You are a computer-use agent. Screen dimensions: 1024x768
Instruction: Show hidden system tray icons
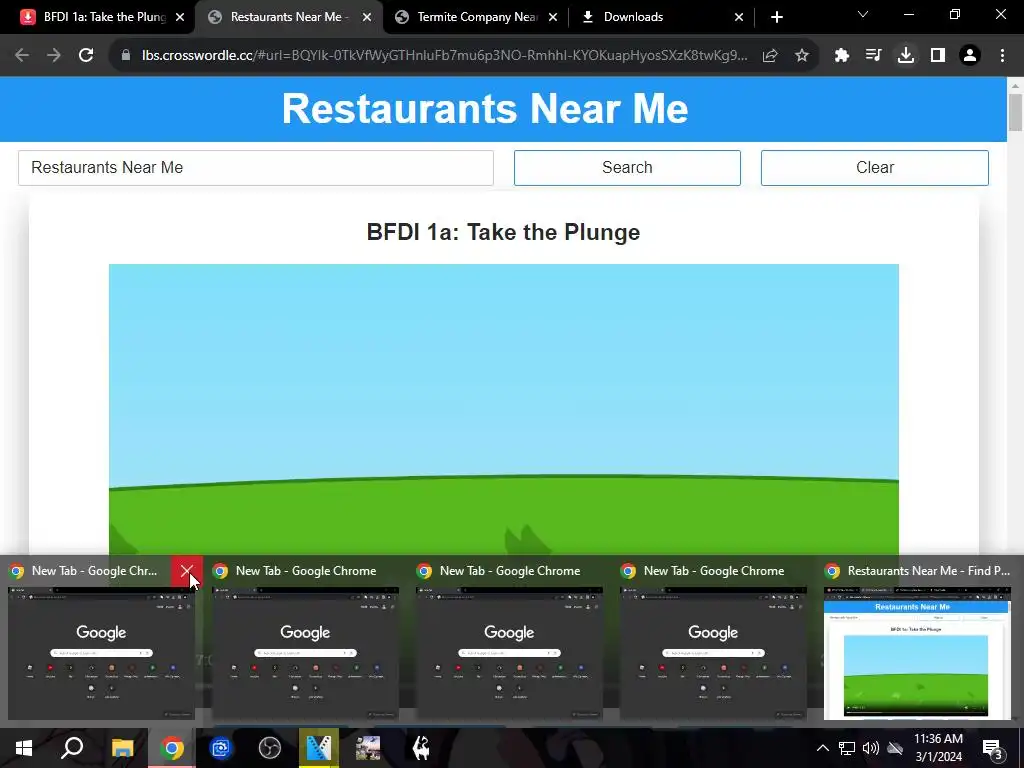[x=823, y=748]
